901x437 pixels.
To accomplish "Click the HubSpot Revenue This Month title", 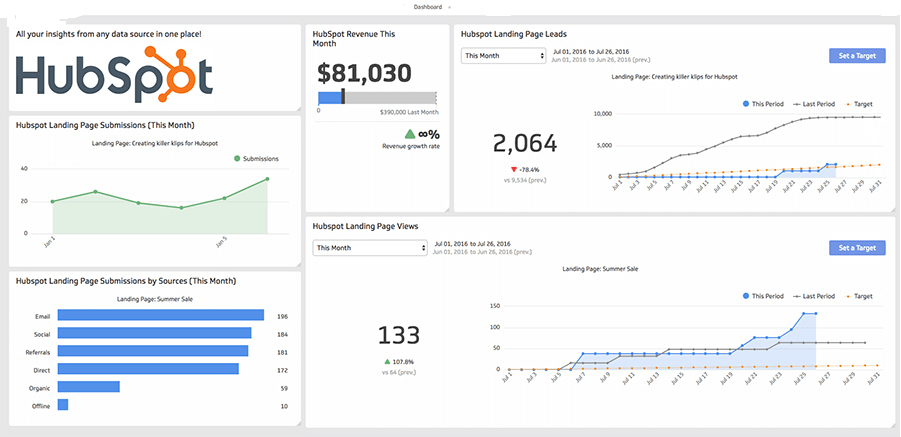I will coord(354,38).
